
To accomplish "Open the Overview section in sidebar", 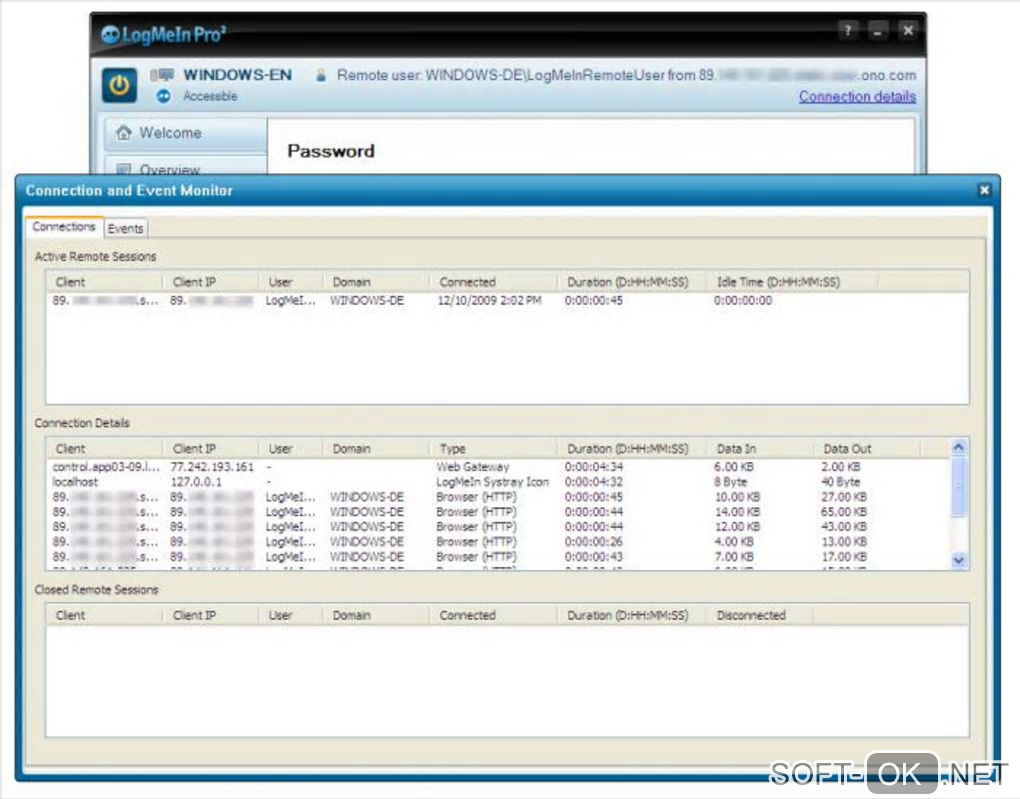I will tap(185, 166).
